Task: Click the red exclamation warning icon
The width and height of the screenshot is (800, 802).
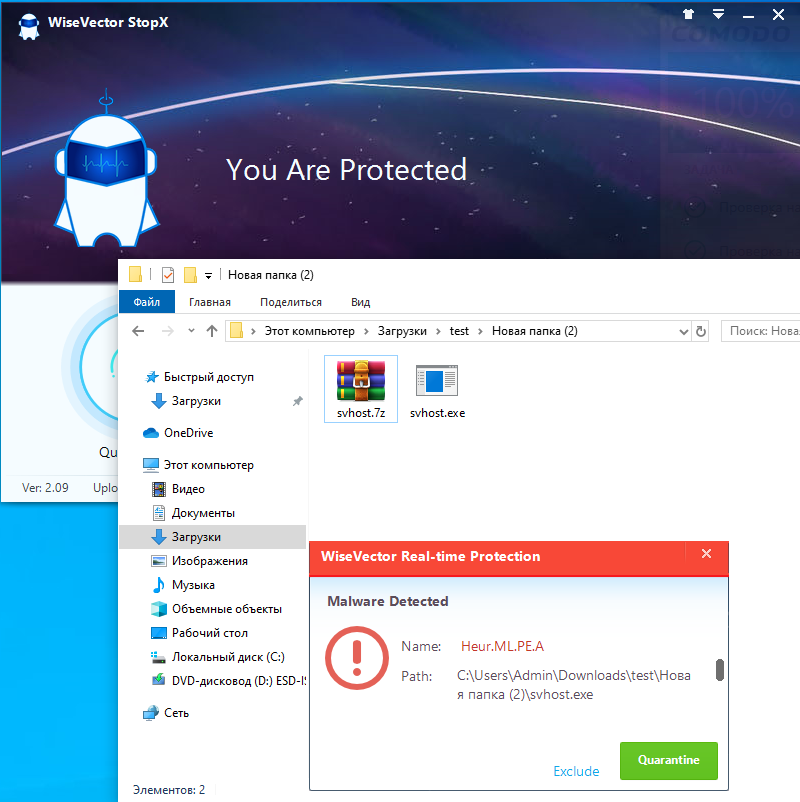Action: tap(357, 658)
